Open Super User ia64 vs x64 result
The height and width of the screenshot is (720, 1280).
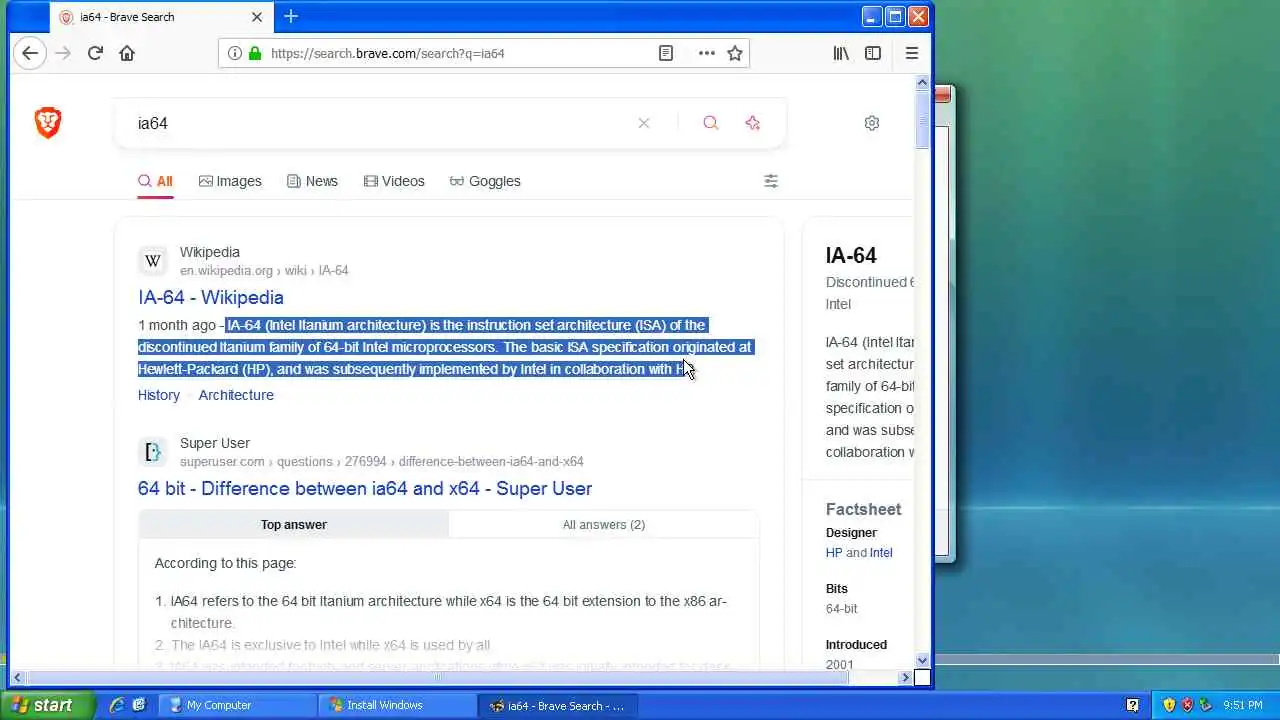click(365, 488)
